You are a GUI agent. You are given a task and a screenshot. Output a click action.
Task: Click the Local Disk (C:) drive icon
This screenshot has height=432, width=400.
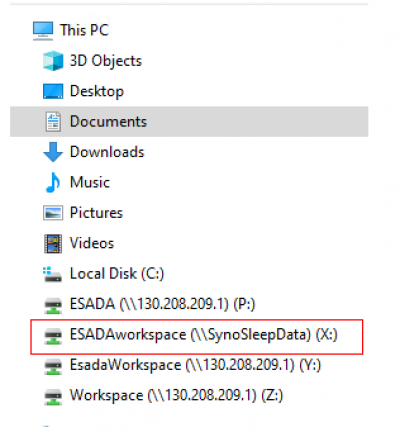tap(53, 274)
